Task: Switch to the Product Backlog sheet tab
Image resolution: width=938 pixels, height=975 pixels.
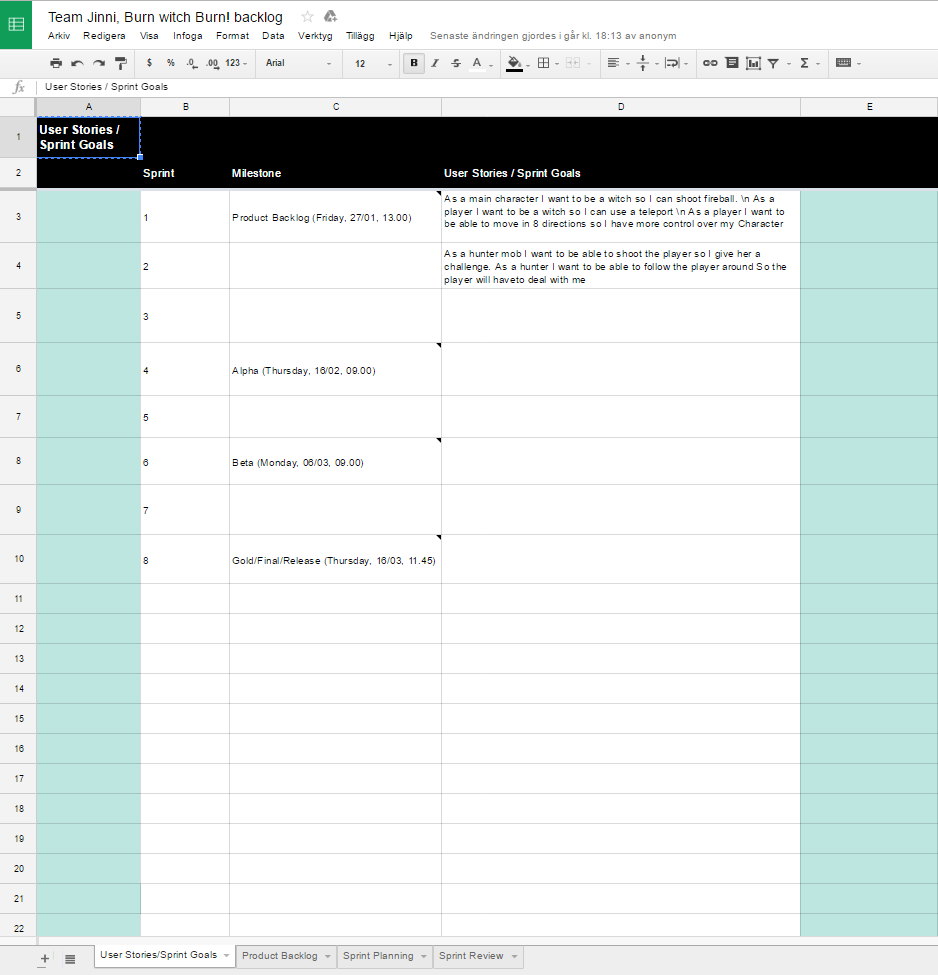Action: click(x=280, y=956)
